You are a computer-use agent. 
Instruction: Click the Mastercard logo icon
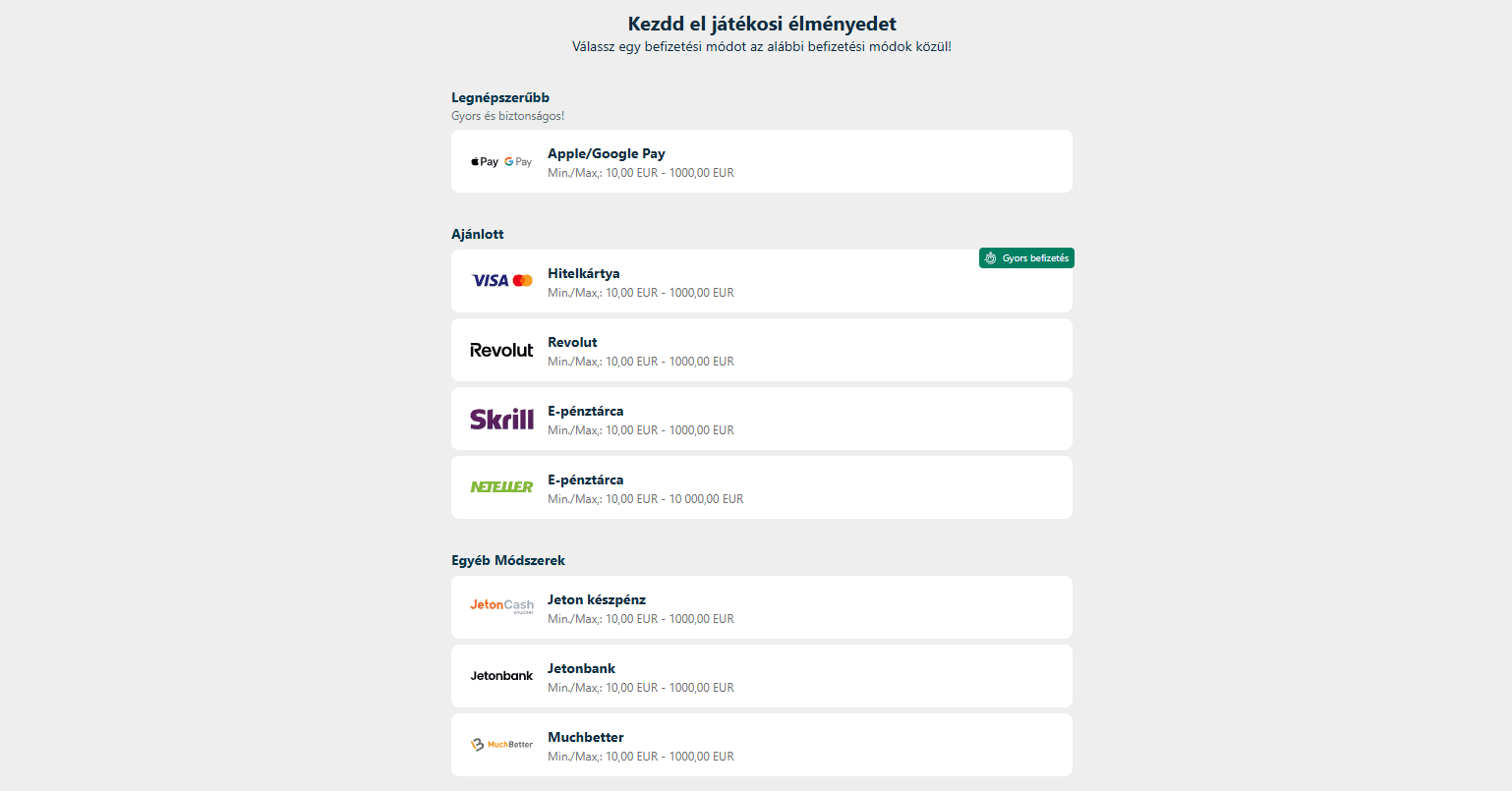point(523,281)
